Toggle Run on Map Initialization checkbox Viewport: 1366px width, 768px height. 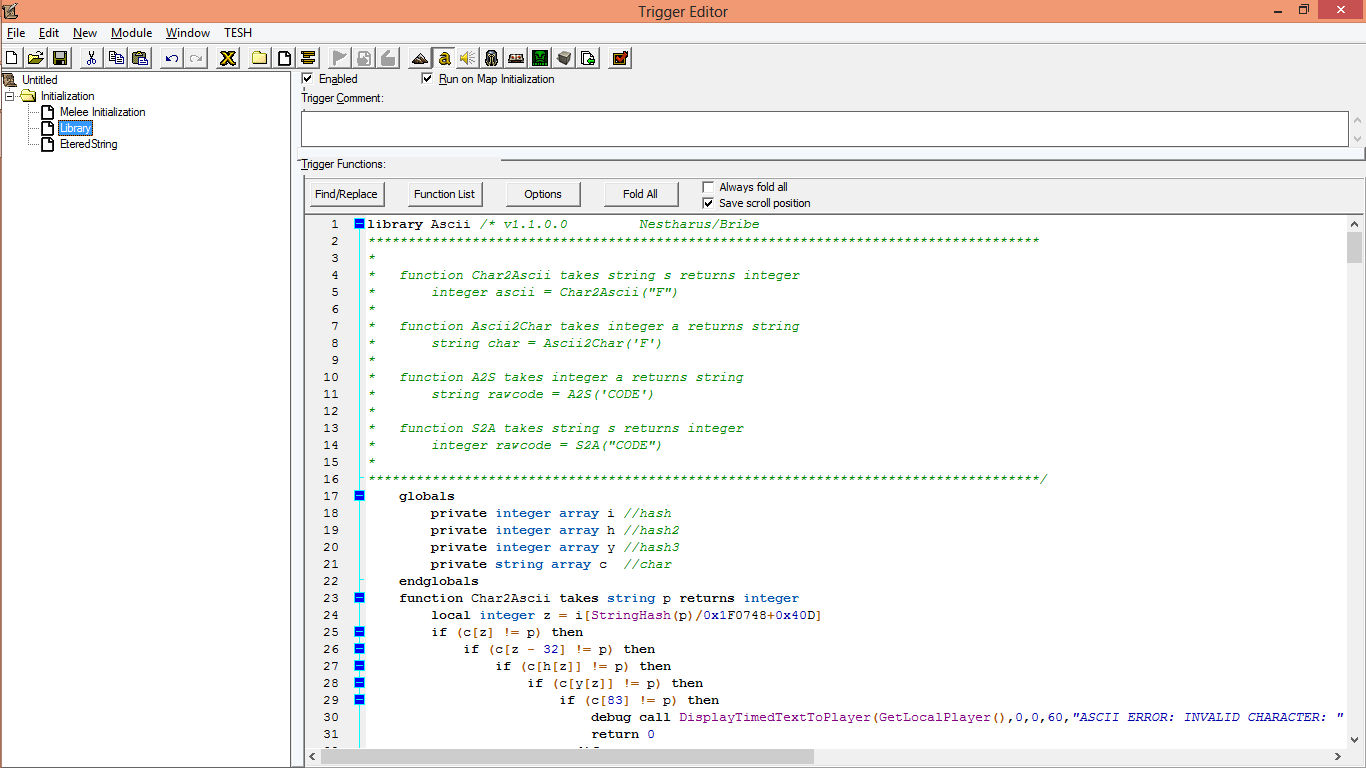[x=428, y=79]
